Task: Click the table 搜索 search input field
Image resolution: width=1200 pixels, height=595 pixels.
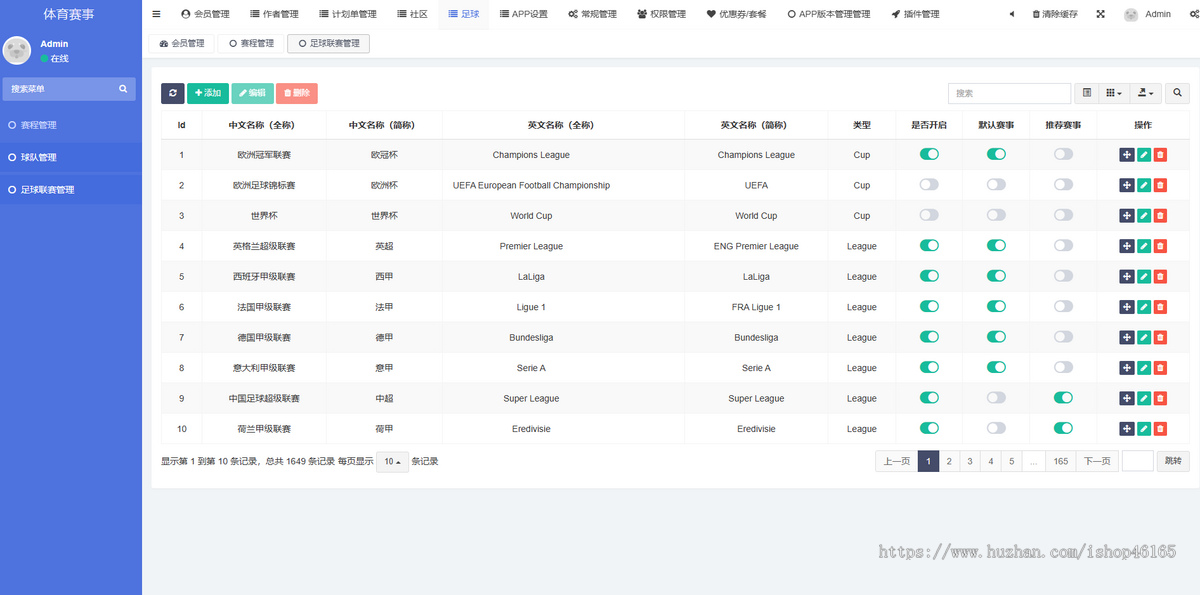Action: tap(1009, 93)
